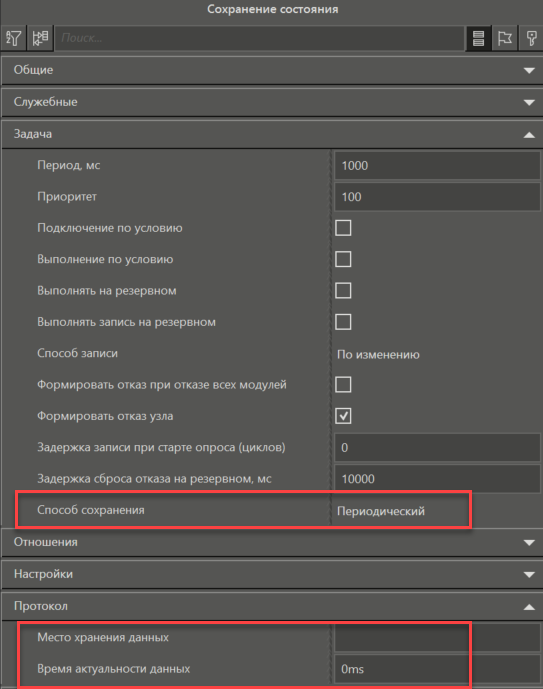Click the key/pin icon at toolbar end
This screenshot has width=543, height=689.
pos(531,38)
